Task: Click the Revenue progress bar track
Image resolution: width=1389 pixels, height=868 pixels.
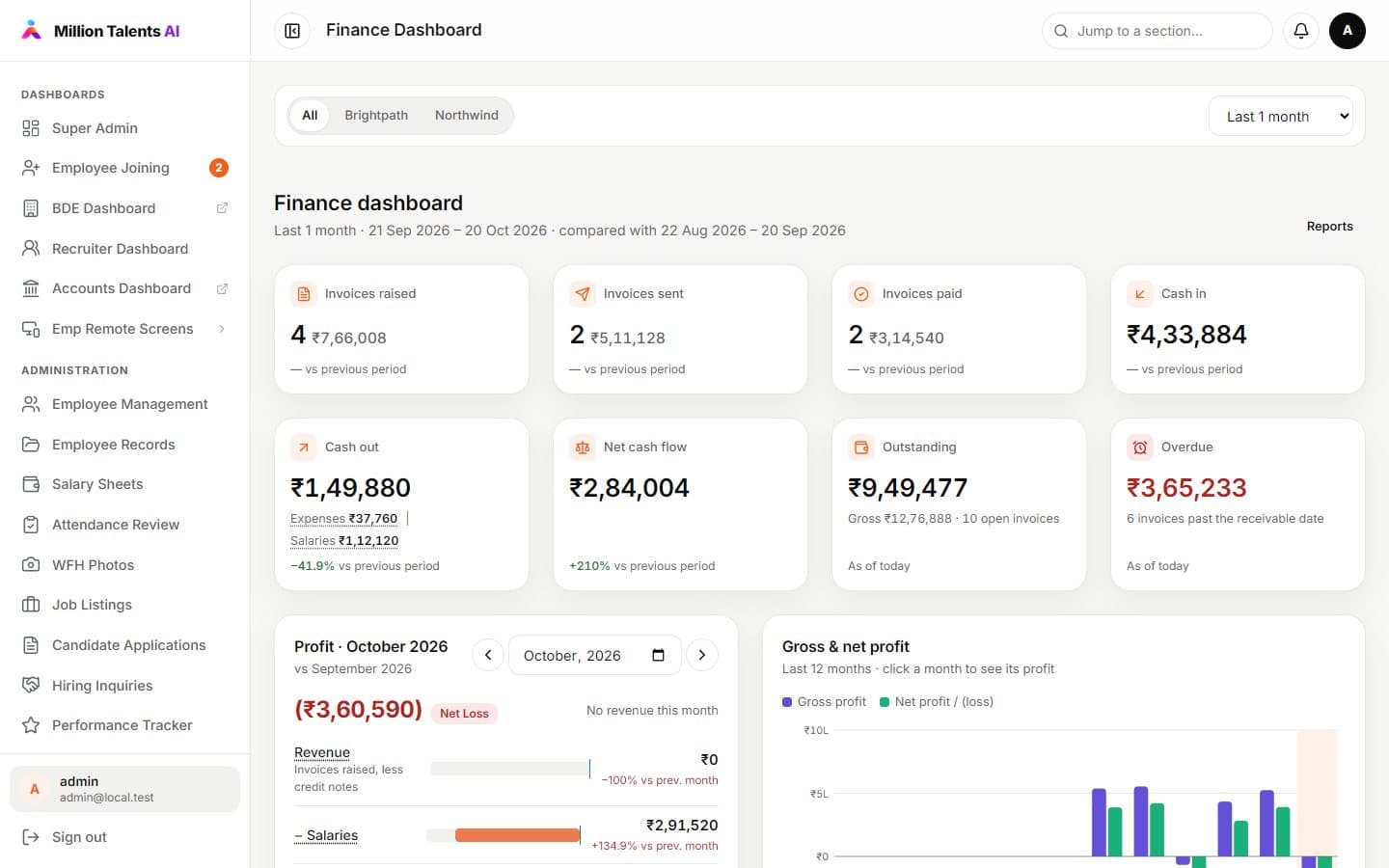Action: (x=510, y=769)
